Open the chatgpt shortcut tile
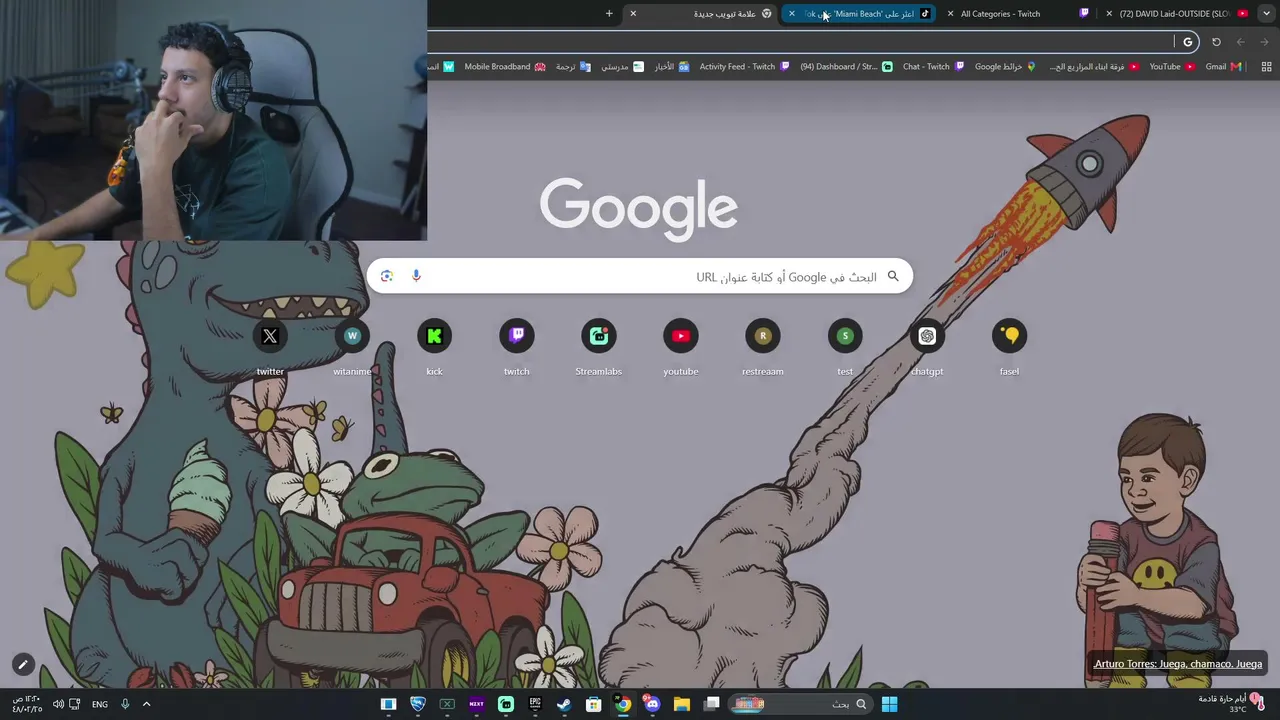1280x720 pixels. (927, 348)
